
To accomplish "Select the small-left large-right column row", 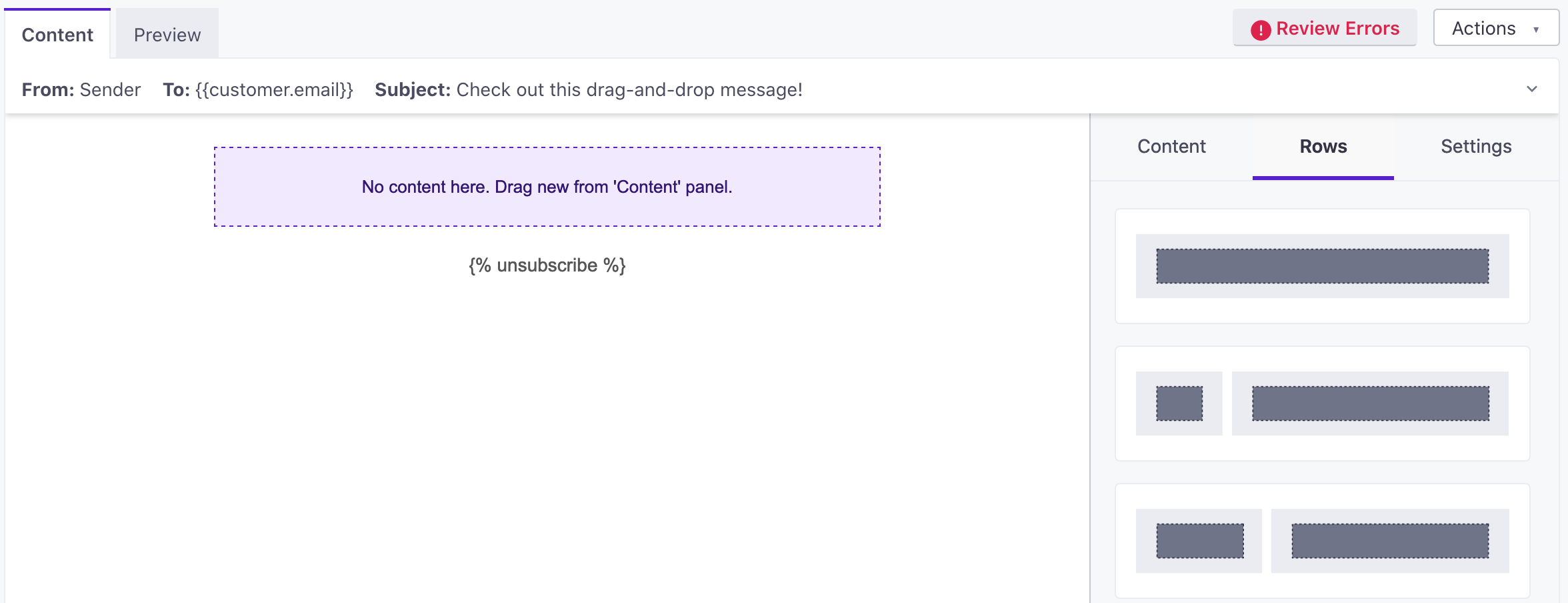I will click(1323, 403).
